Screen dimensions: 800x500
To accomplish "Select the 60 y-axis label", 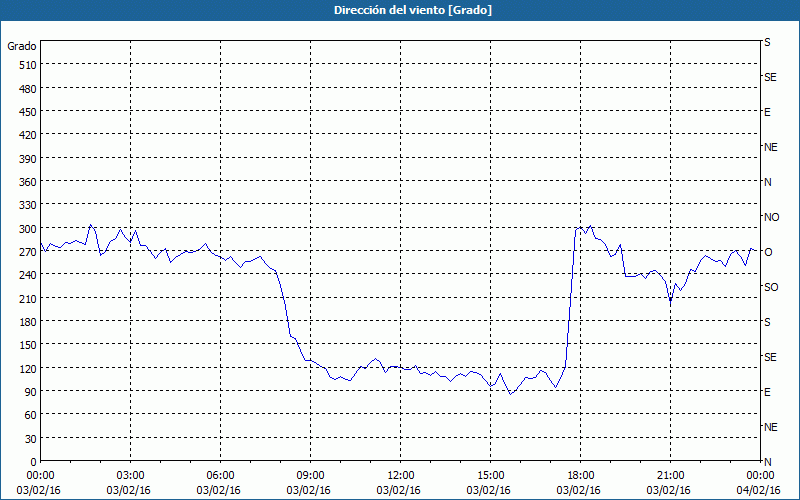I will coord(31,415).
